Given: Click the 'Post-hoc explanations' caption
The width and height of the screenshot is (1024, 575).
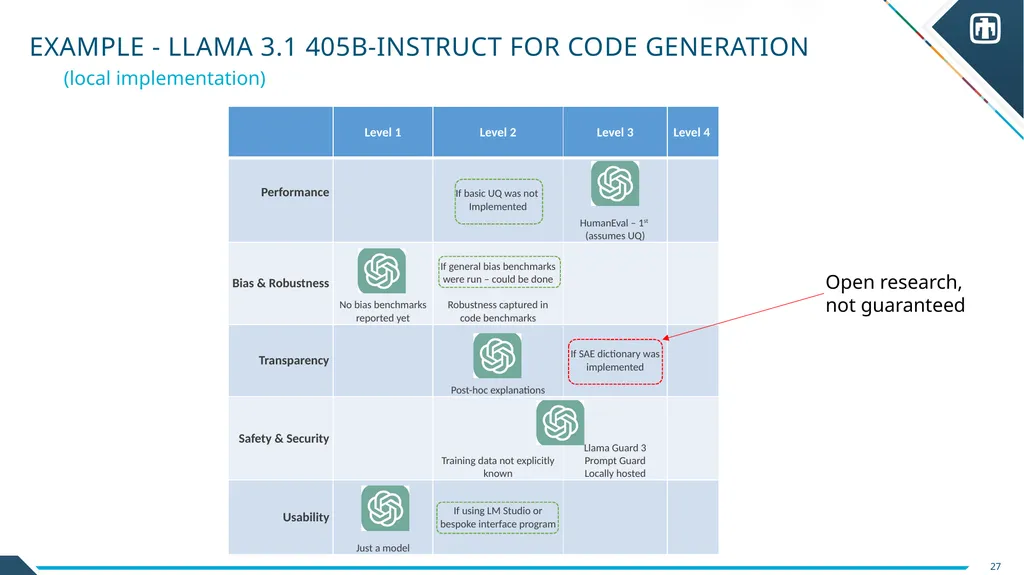Looking at the screenshot, I should (498, 390).
